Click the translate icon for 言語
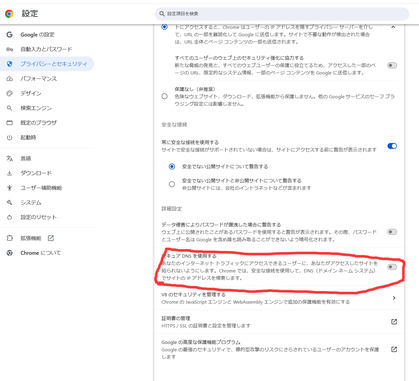This screenshot has height=381, width=419. [9, 158]
